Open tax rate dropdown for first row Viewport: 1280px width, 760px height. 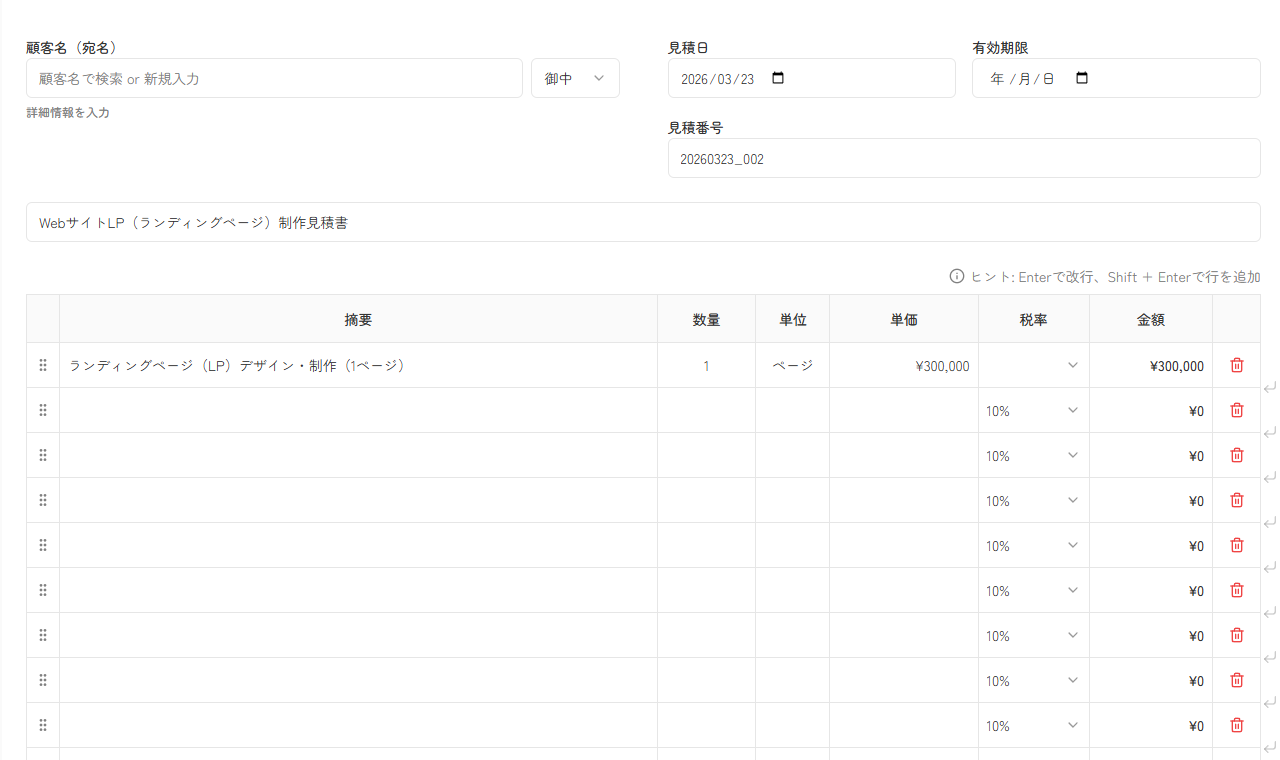[1033, 366]
